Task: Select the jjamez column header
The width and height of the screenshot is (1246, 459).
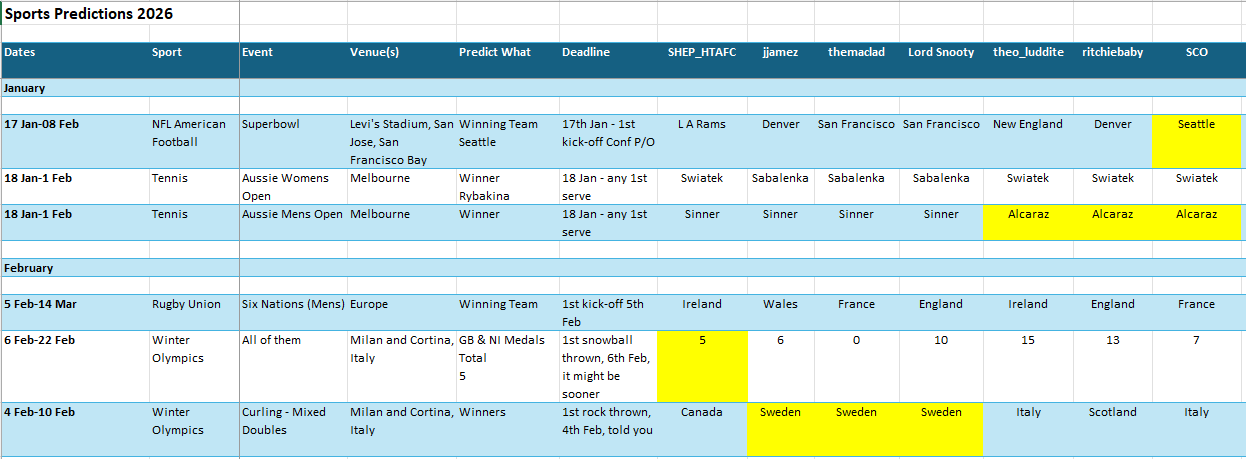Action: click(780, 59)
